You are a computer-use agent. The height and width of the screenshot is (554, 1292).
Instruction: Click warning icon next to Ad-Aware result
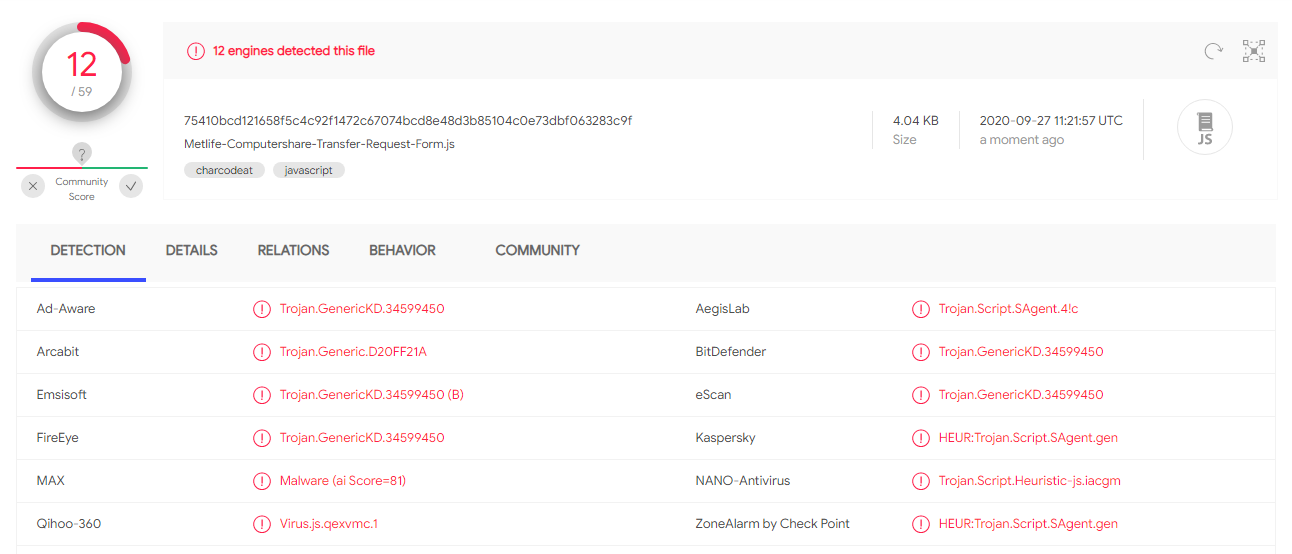point(262,309)
